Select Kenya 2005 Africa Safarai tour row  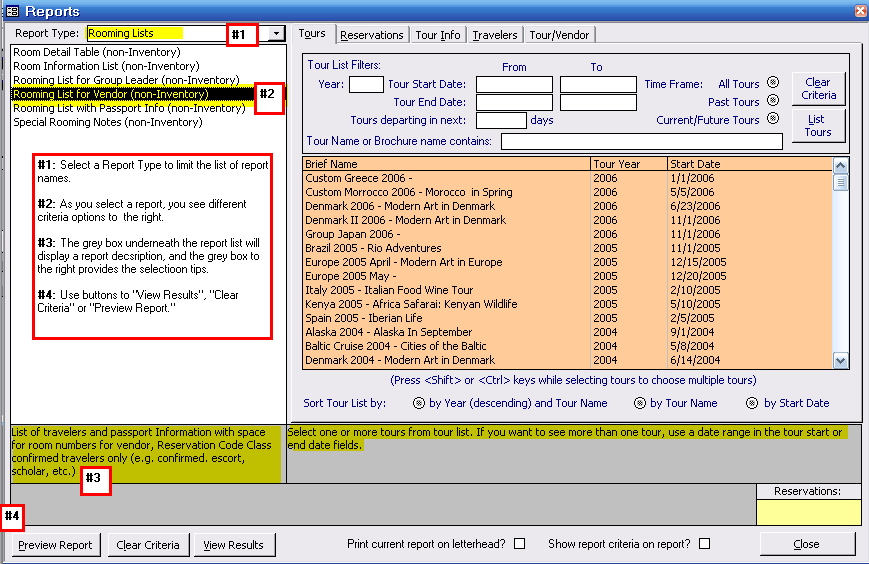pos(411,304)
